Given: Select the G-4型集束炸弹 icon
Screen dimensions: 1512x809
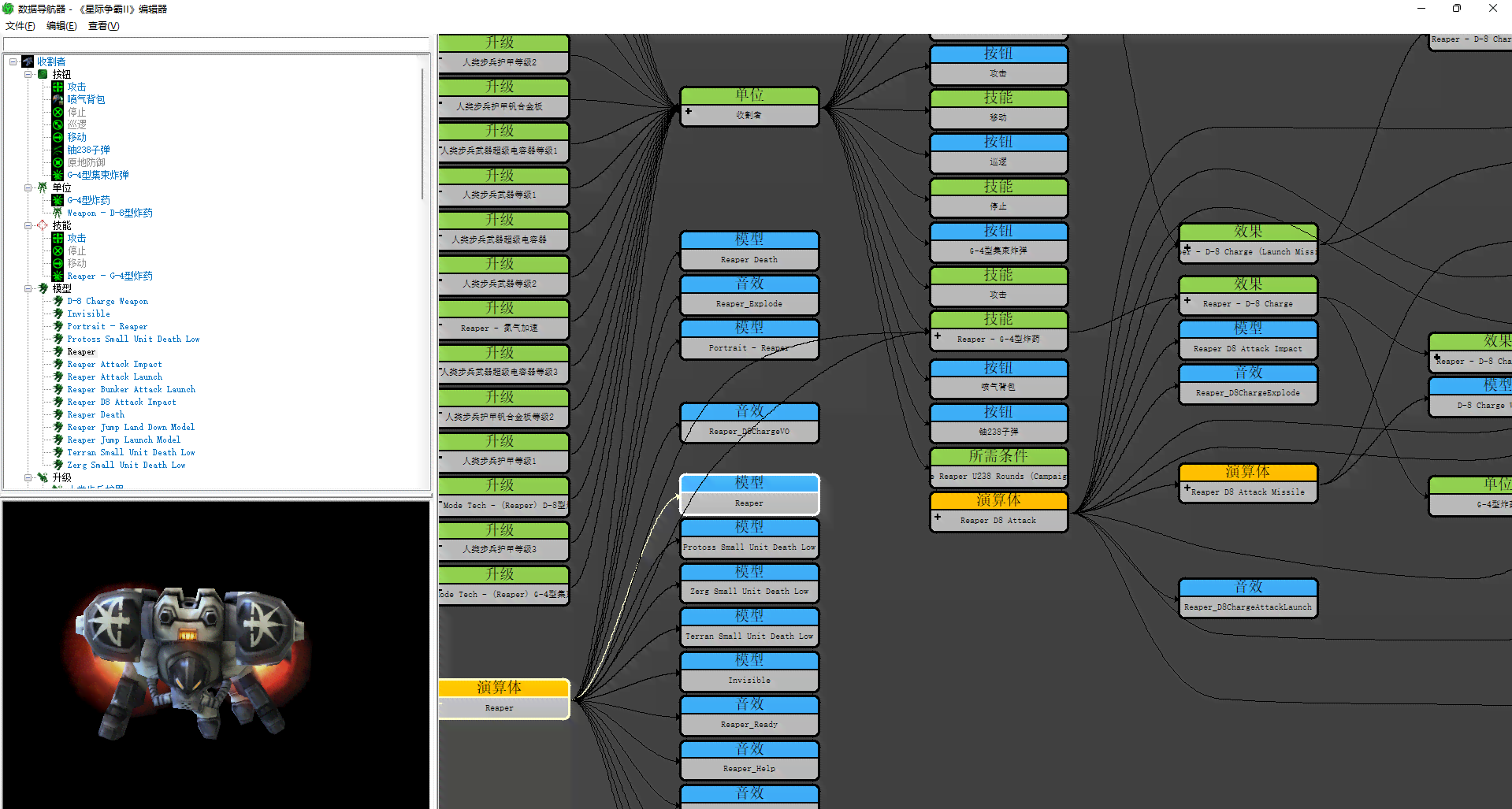Looking at the screenshot, I should (x=58, y=175).
